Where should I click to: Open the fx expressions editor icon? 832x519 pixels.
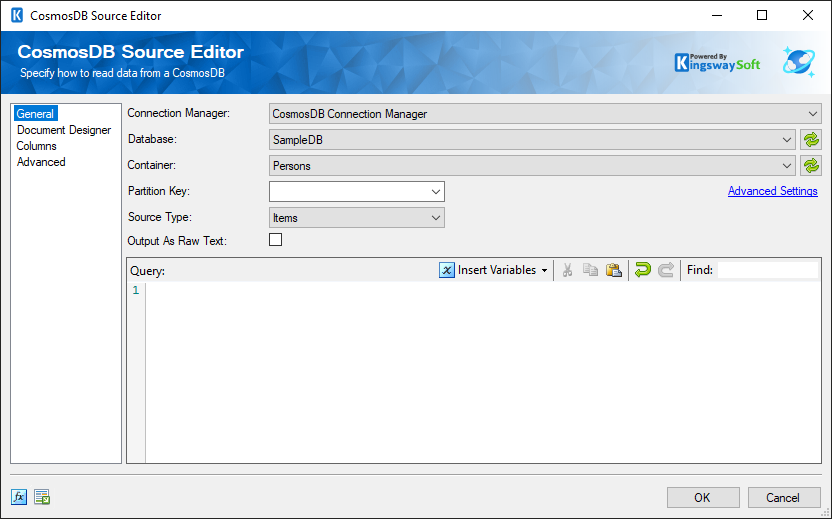pyautogui.click(x=19, y=497)
